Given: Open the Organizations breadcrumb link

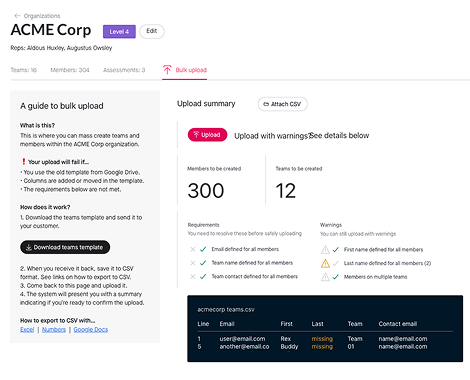Looking at the screenshot, I should pyautogui.click(x=42, y=16).
